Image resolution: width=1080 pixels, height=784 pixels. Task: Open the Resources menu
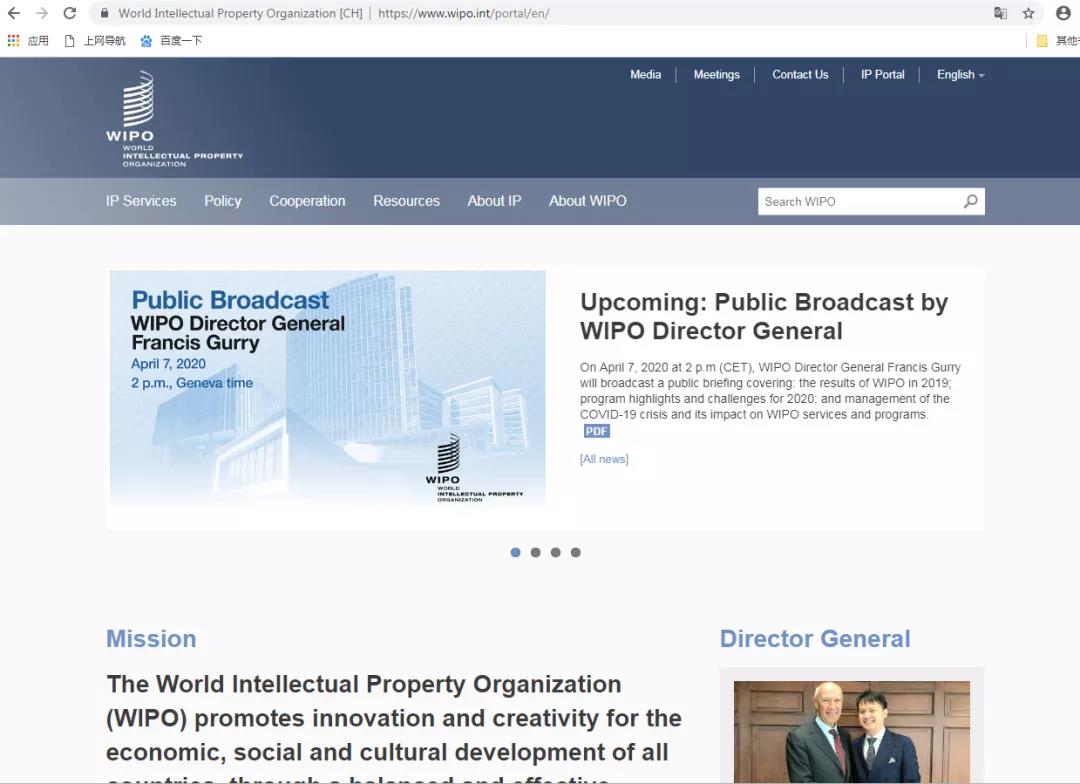click(406, 200)
